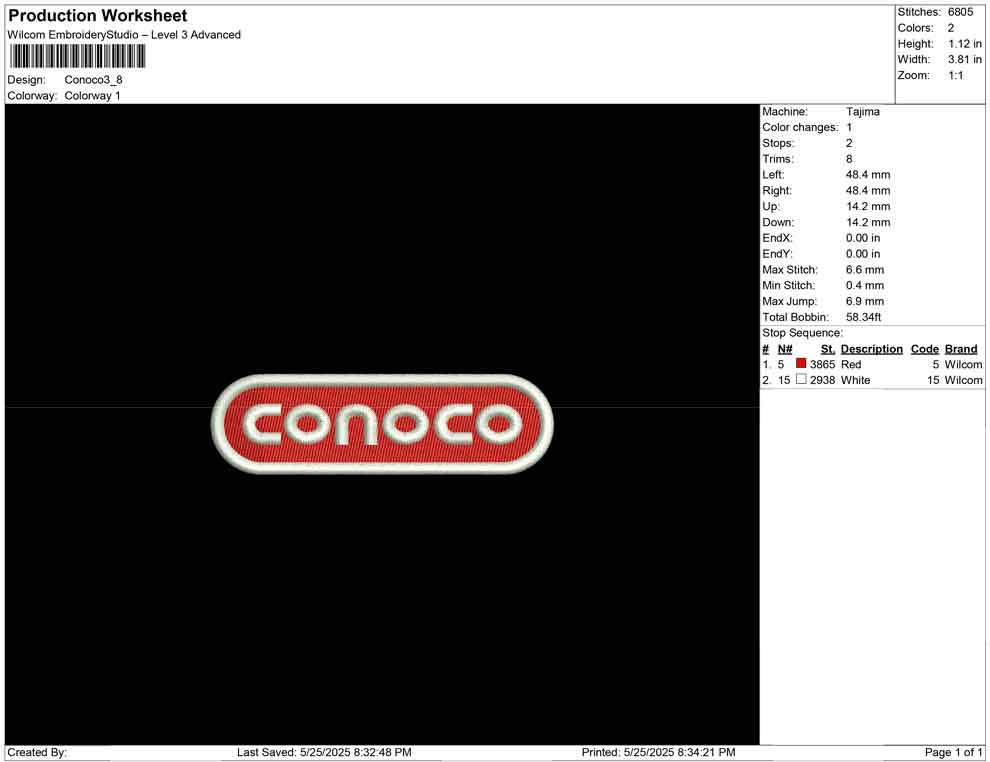
Task: Click the width value '3.81 in'
Action: pyautogui.click(x=965, y=59)
